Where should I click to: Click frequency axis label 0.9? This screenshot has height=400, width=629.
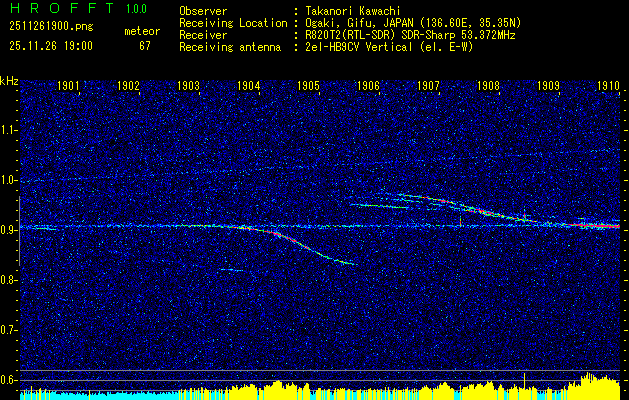(x=8, y=230)
